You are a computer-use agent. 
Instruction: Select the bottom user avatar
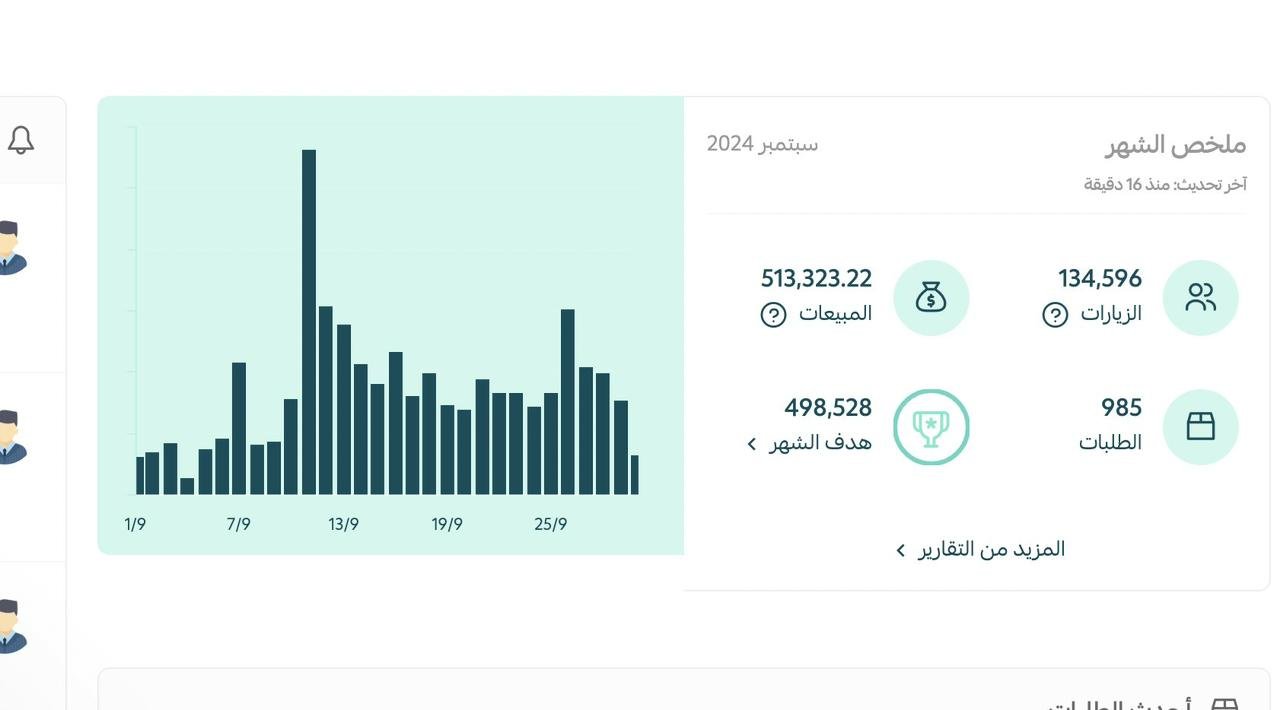click(10, 626)
